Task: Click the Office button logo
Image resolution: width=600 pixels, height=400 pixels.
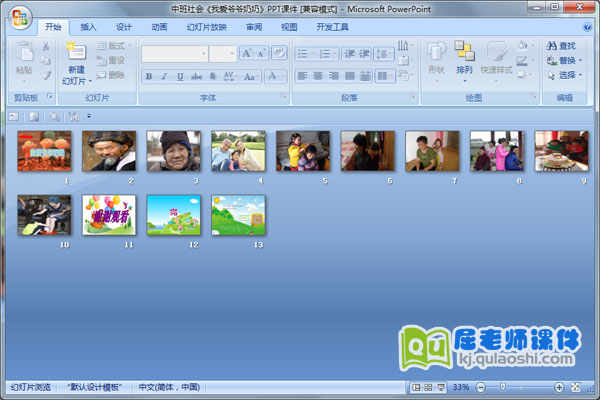Action: [21, 17]
